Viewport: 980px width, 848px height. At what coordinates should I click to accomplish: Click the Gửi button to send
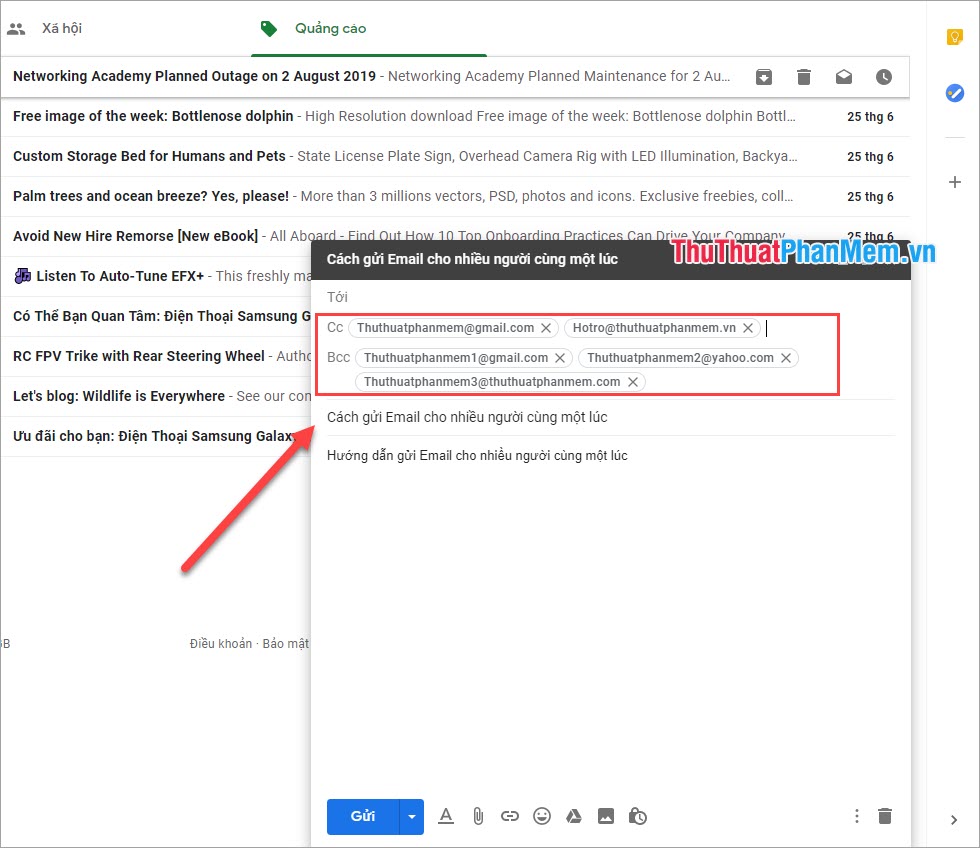click(362, 816)
